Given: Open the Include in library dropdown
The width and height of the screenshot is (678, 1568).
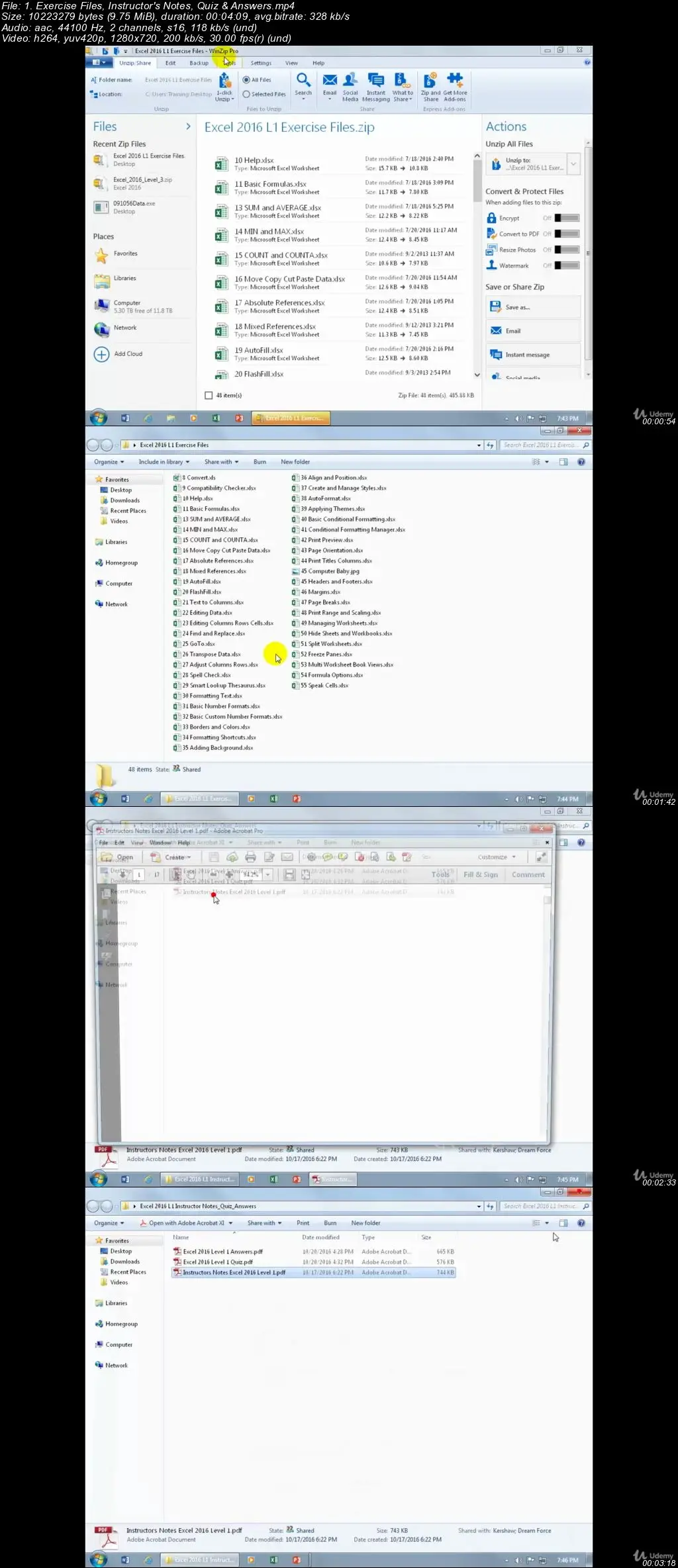Looking at the screenshot, I should (x=164, y=462).
